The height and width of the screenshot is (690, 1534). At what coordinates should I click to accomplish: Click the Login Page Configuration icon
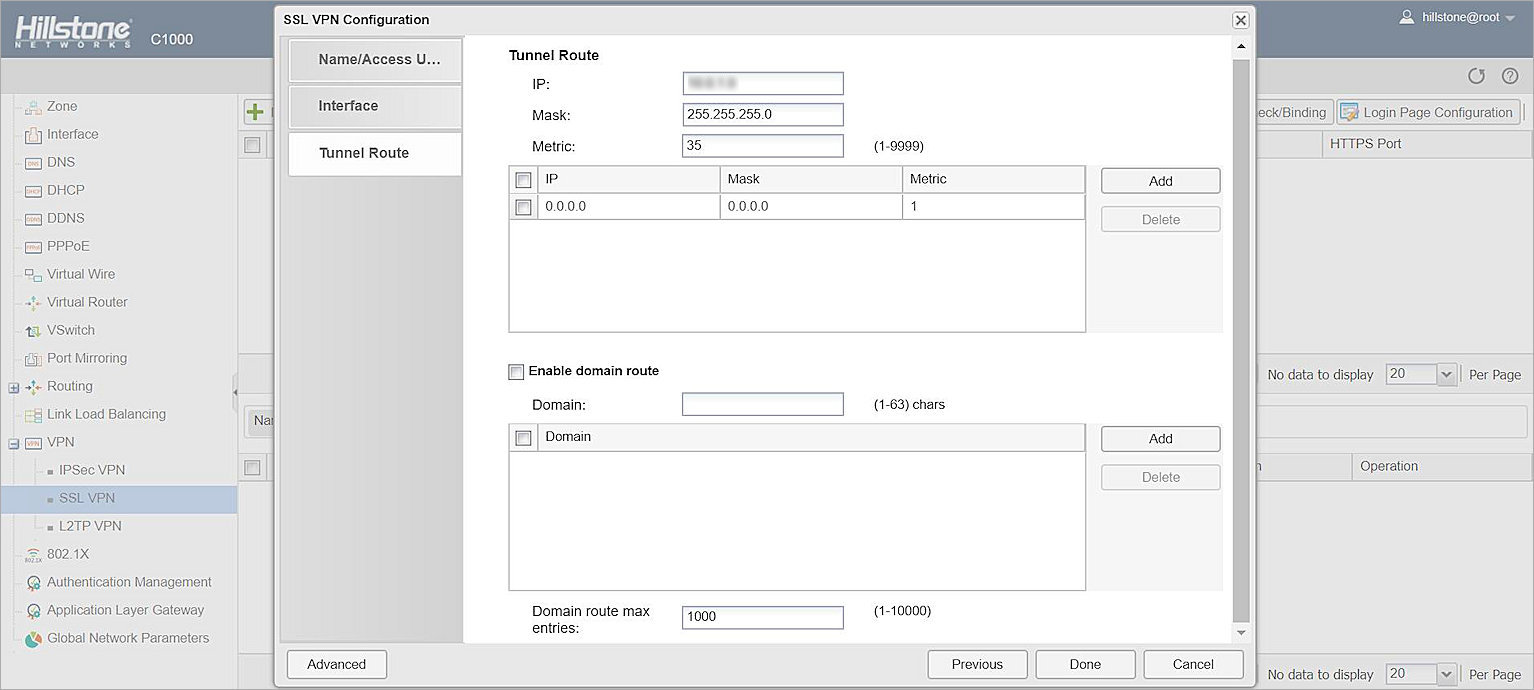[x=1349, y=112]
